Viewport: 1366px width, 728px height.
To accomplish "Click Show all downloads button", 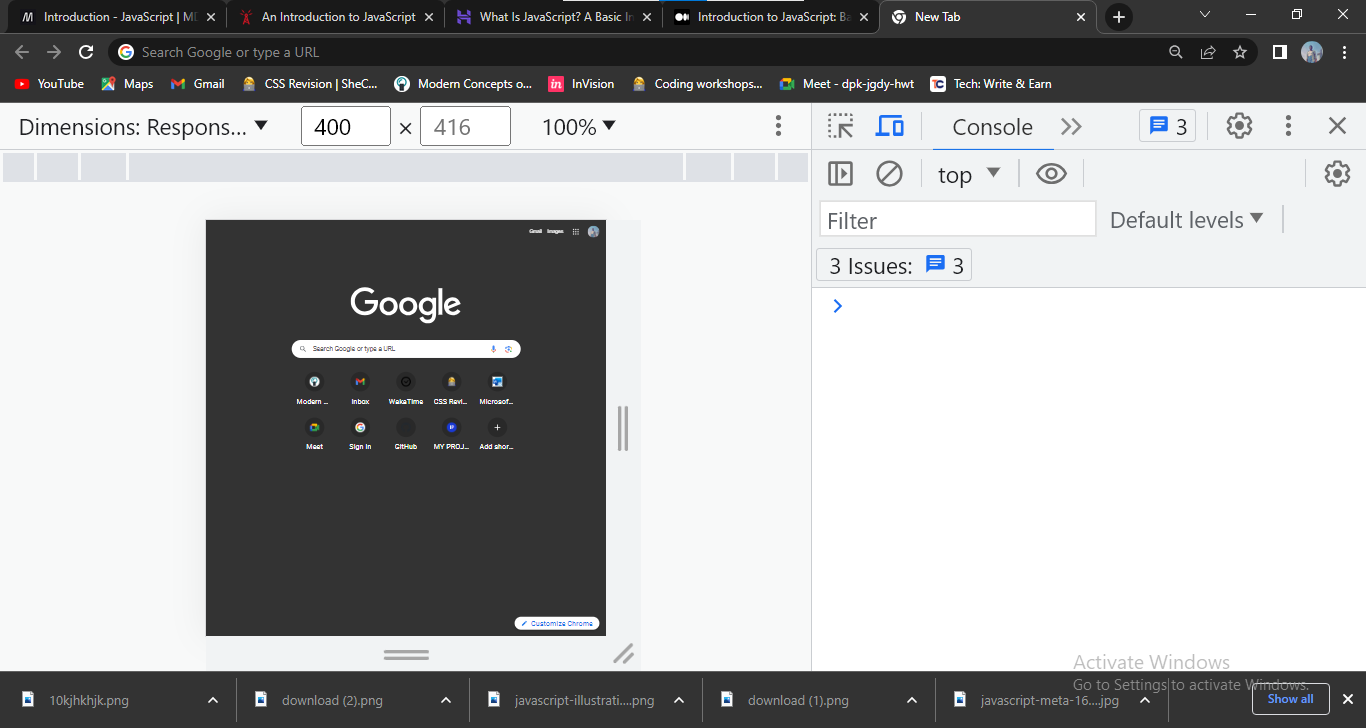I will (x=1290, y=700).
